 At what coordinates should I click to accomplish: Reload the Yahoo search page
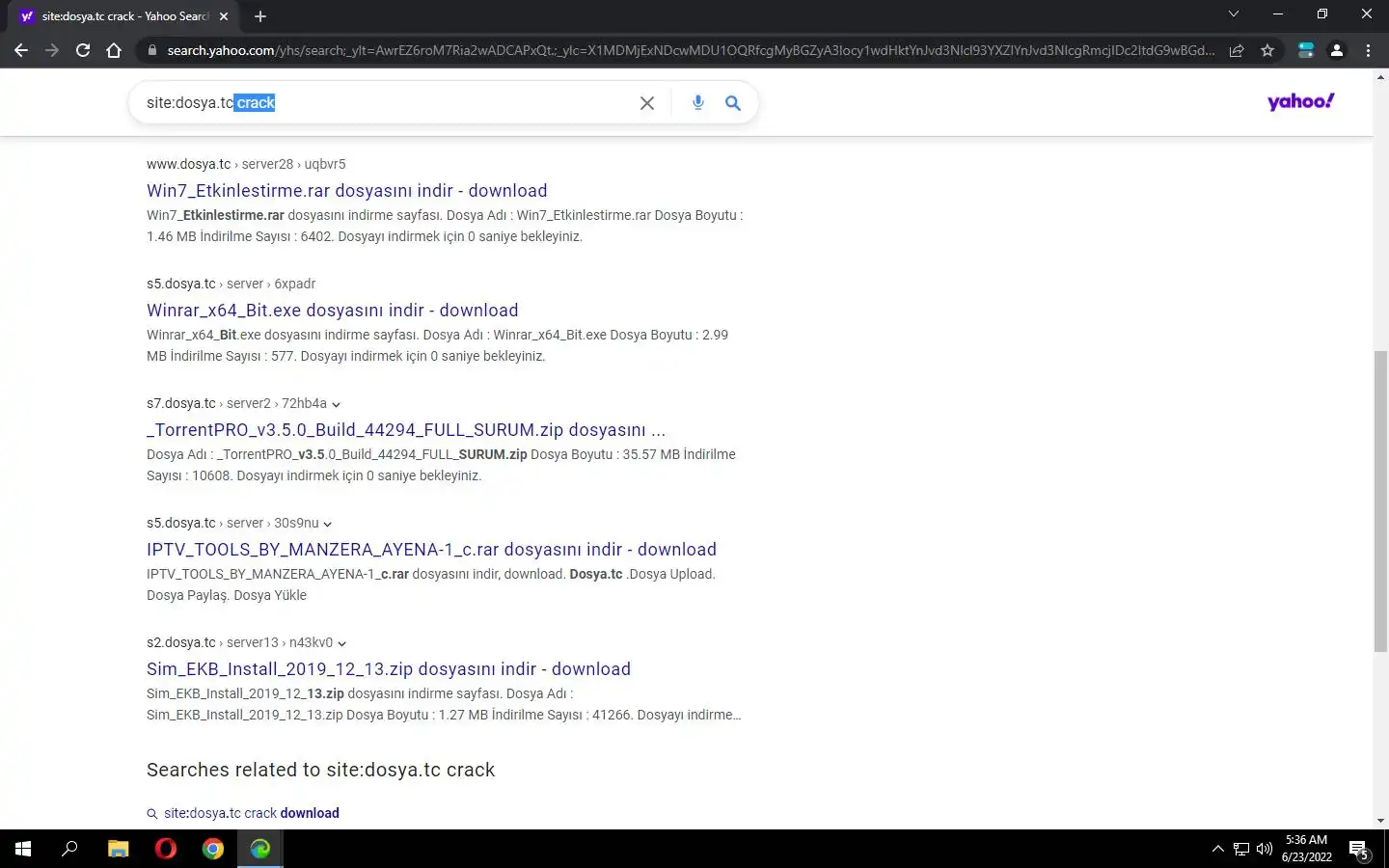(83, 50)
